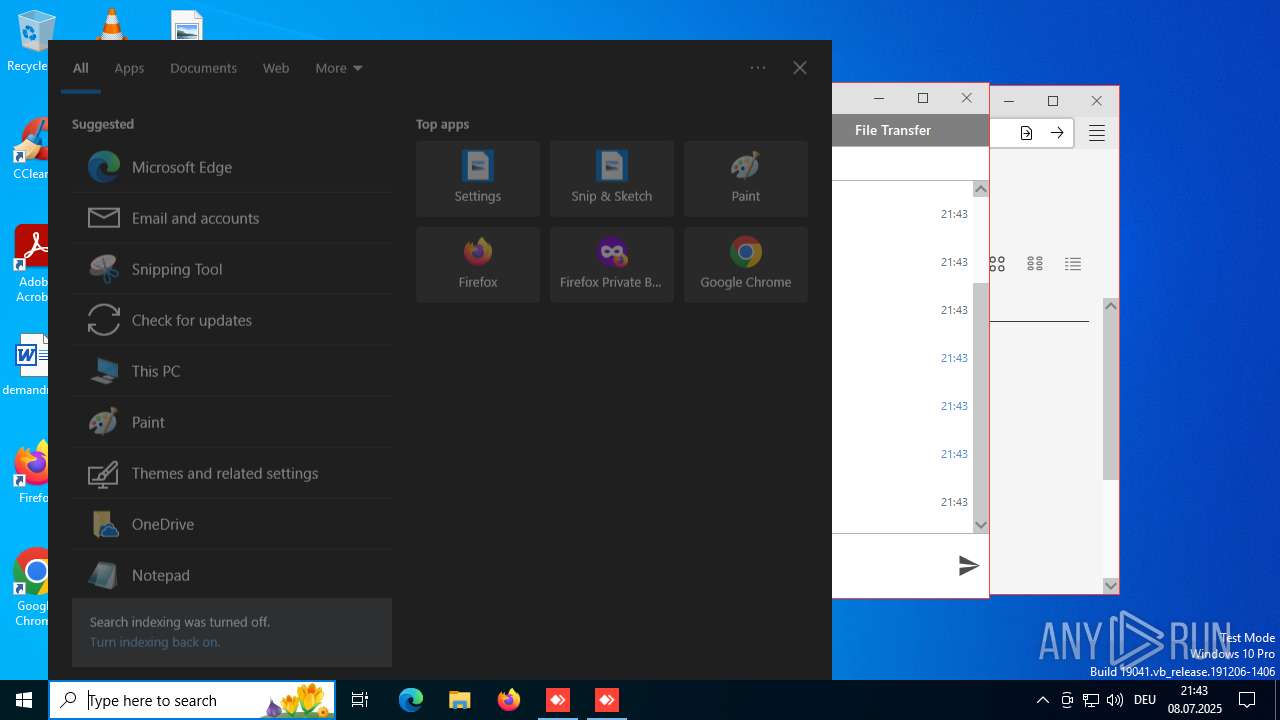
Task: Open Settings tile in Top apps
Action: pyautogui.click(x=478, y=179)
